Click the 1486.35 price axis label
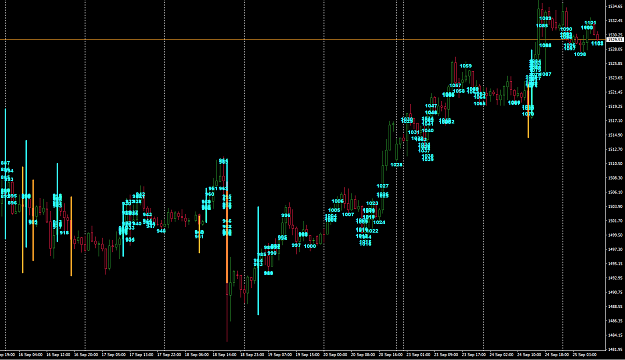 pyautogui.click(x=616, y=321)
